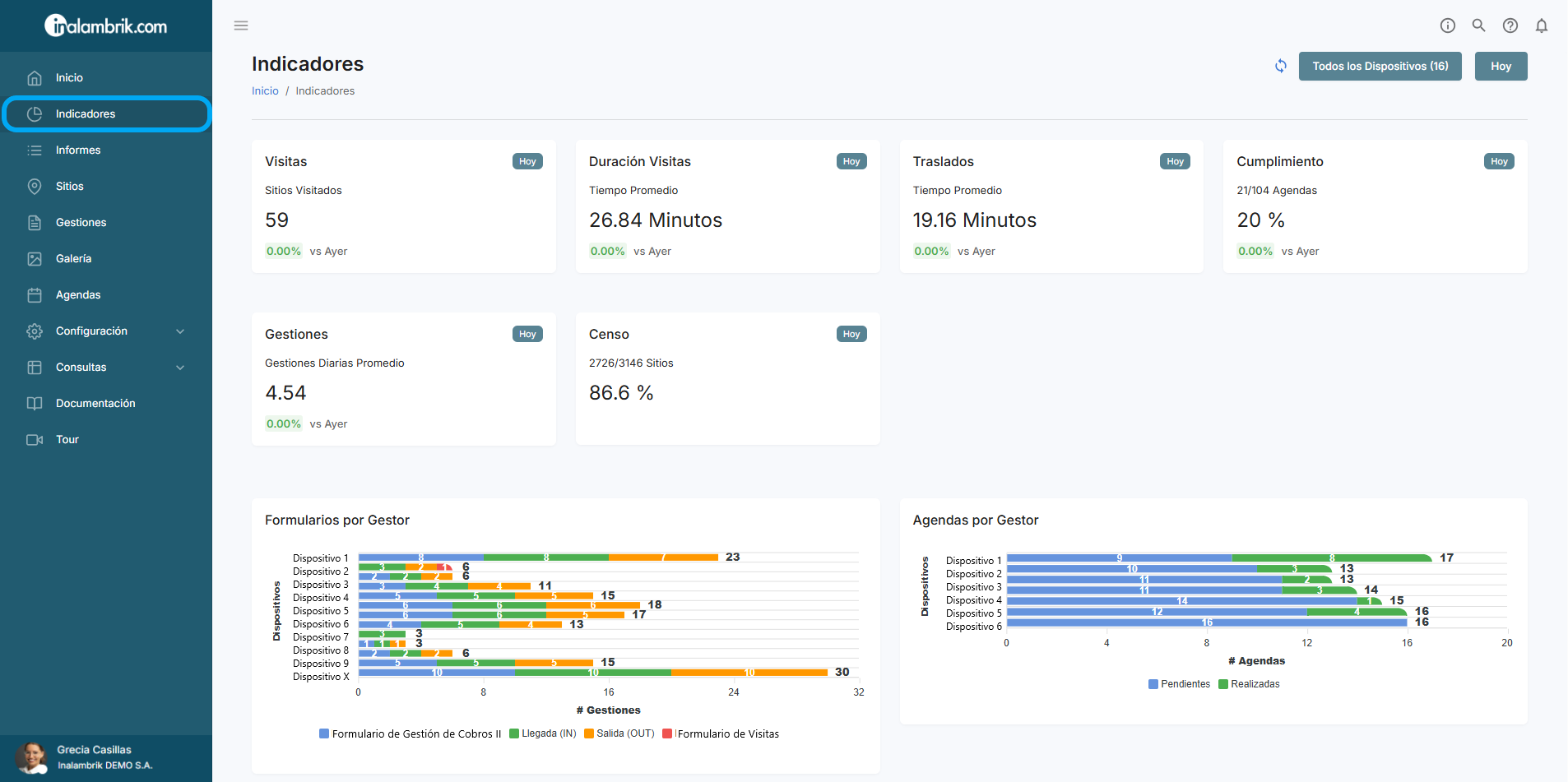
Task: Click Hoy badge on Censo card
Action: point(851,334)
